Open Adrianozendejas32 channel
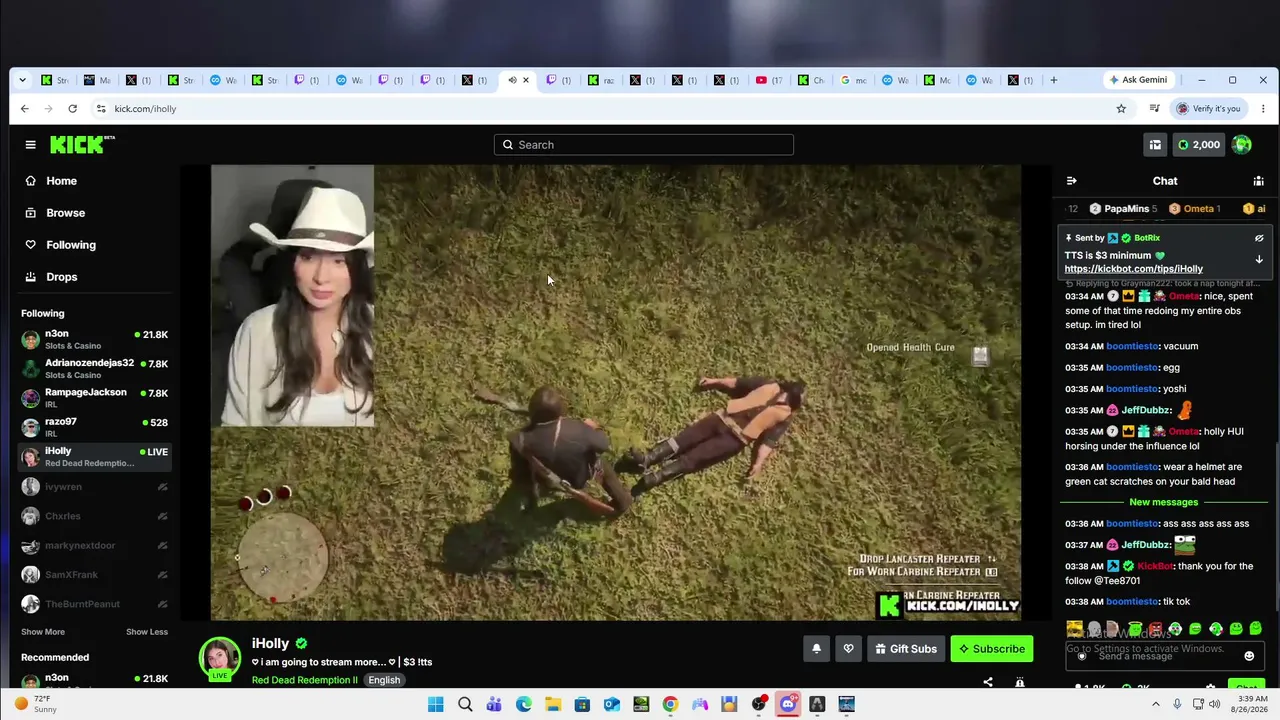Image resolution: width=1280 pixels, height=720 pixels. pos(95,369)
